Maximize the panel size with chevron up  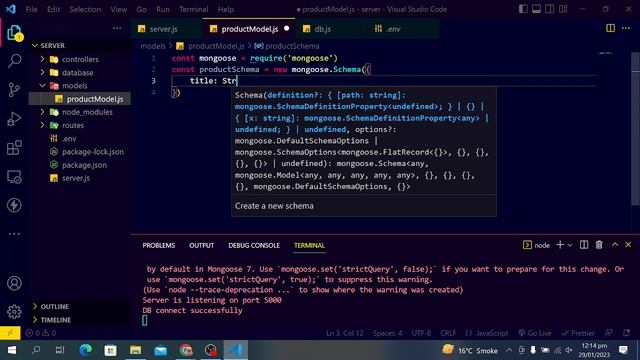coord(615,244)
